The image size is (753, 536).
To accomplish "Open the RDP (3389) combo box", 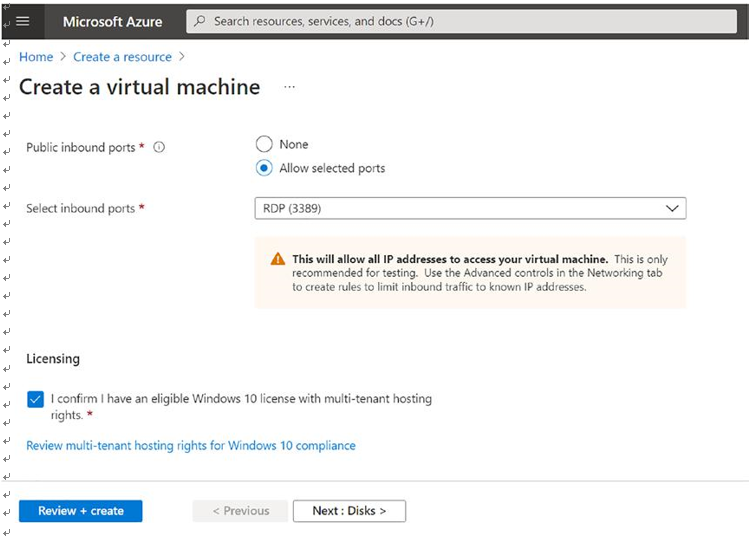I will tap(470, 208).
